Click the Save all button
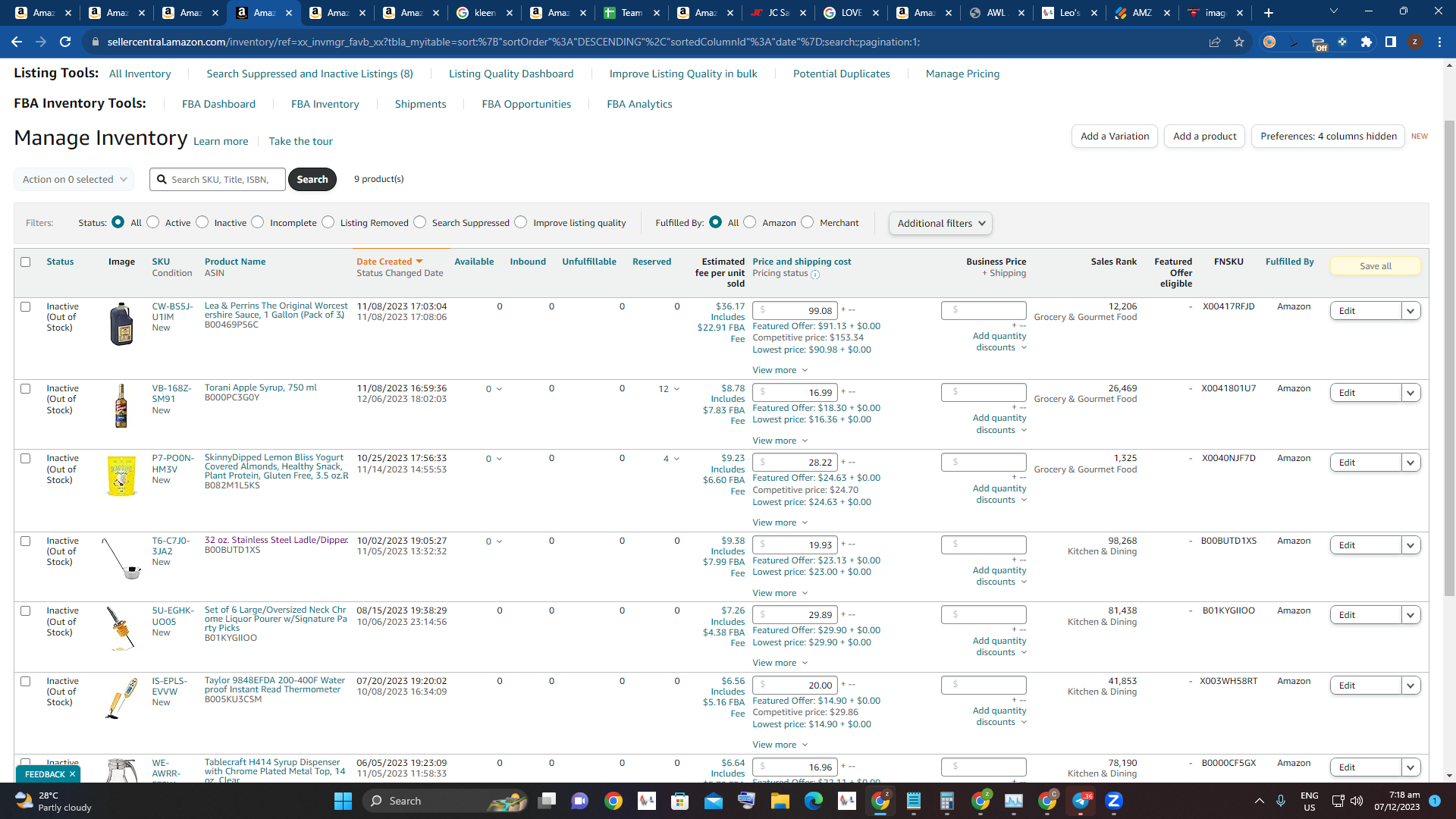The image size is (1456, 819). 1375,266
